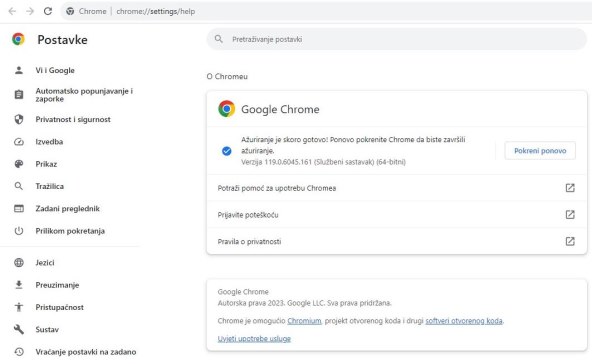Open Privatnost i sigurnost section
This screenshot has width=592, height=364.
coord(73,119)
